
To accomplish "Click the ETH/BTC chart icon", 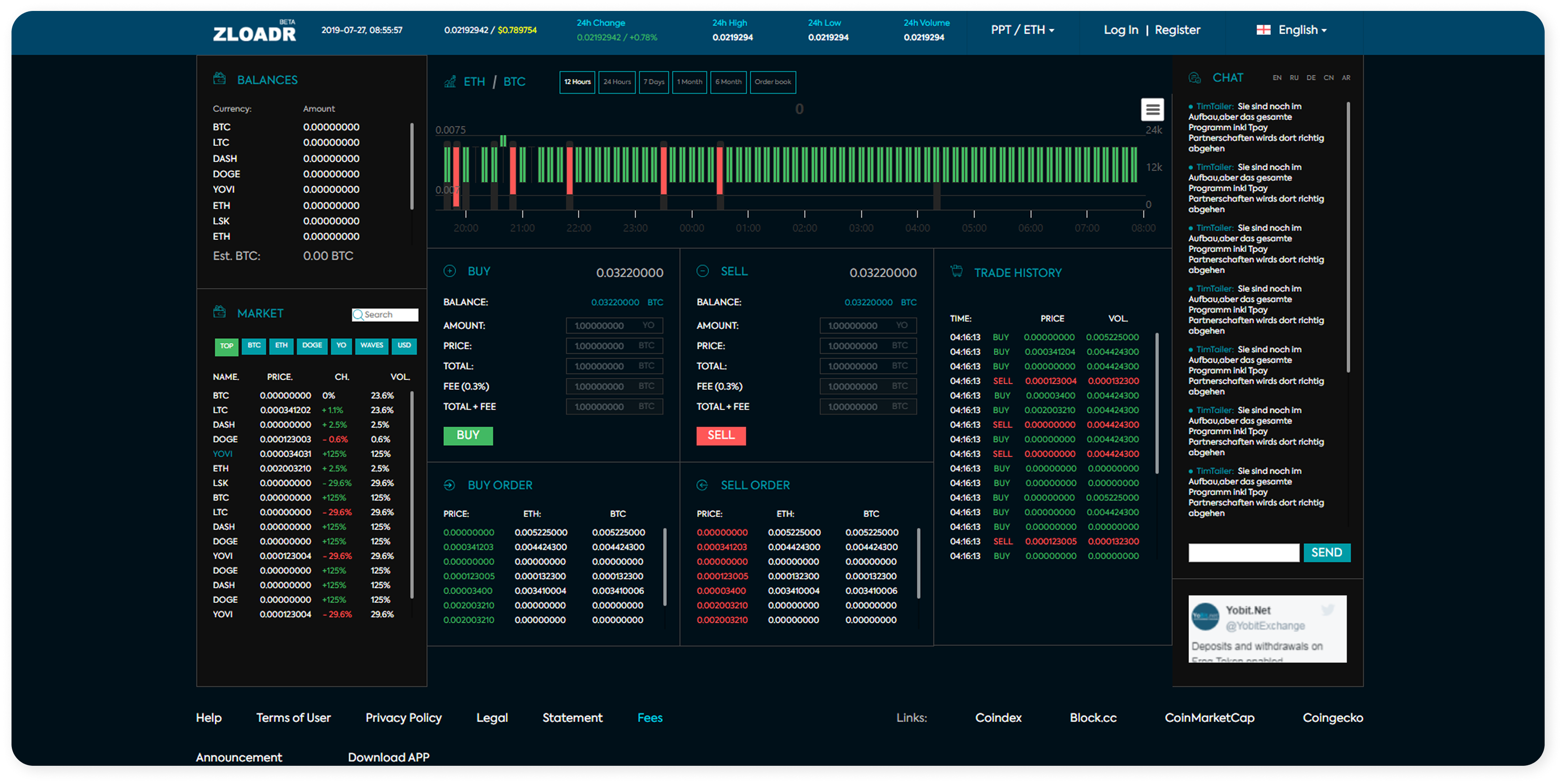I will (450, 81).
